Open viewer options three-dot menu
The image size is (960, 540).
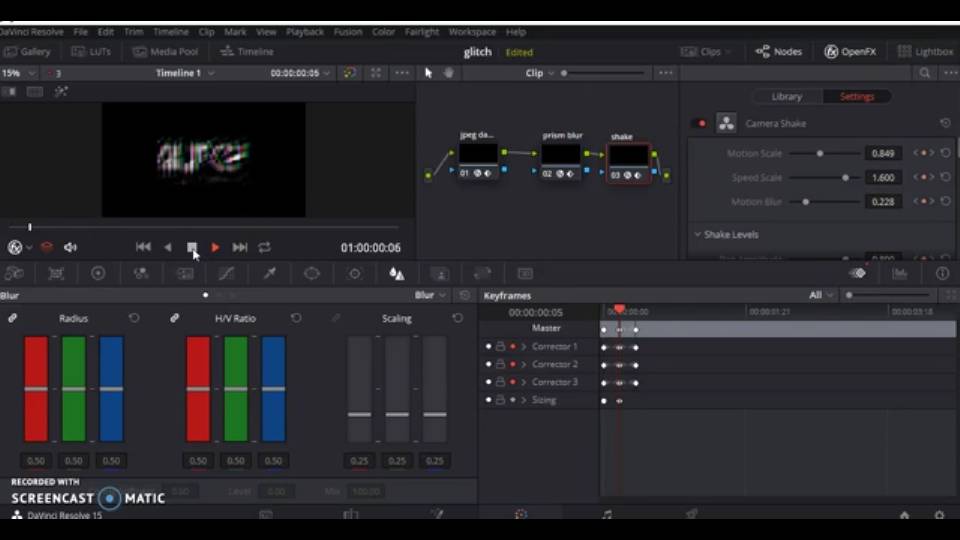(402, 73)
